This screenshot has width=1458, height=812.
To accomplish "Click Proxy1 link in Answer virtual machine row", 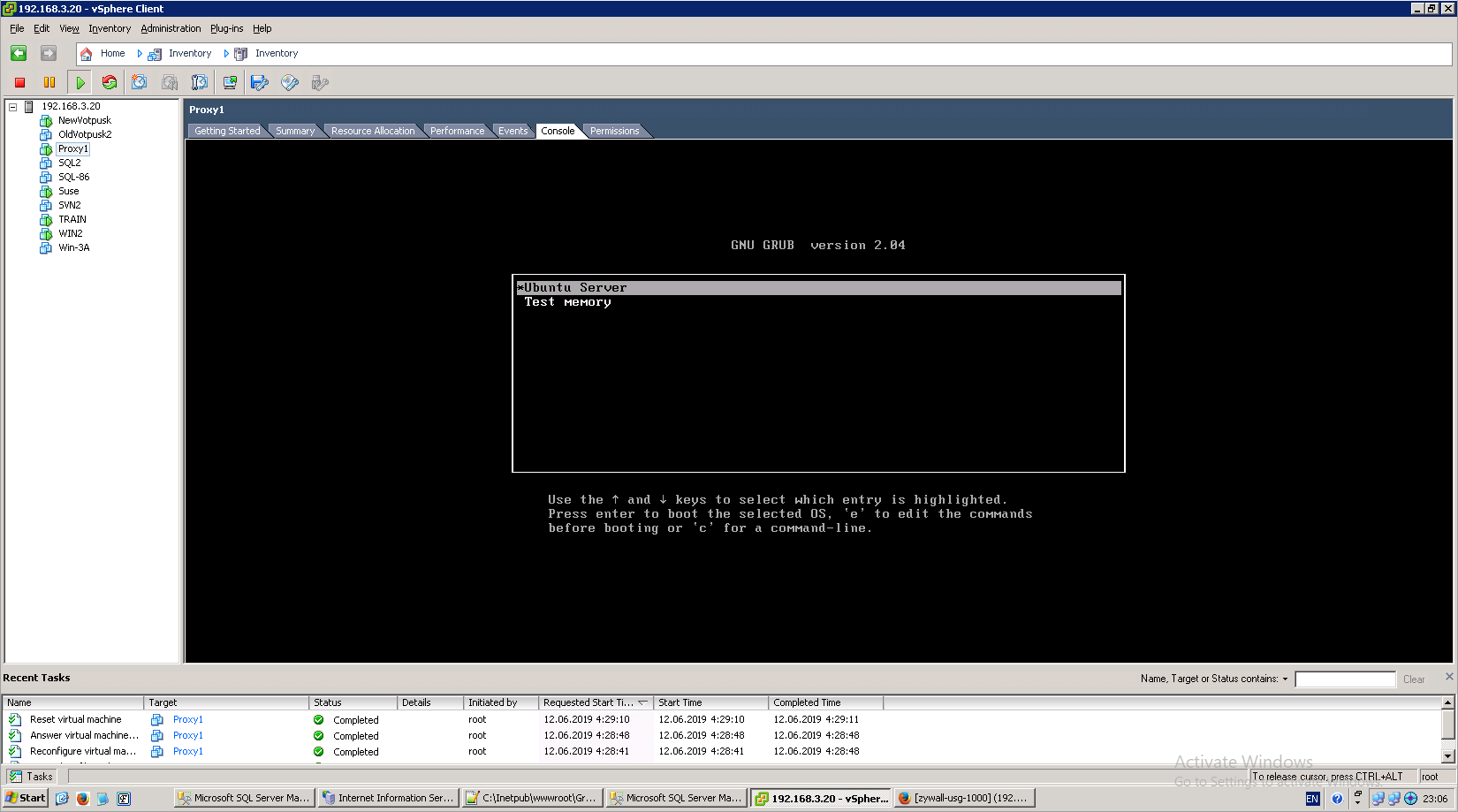I will tap(187, 735).
